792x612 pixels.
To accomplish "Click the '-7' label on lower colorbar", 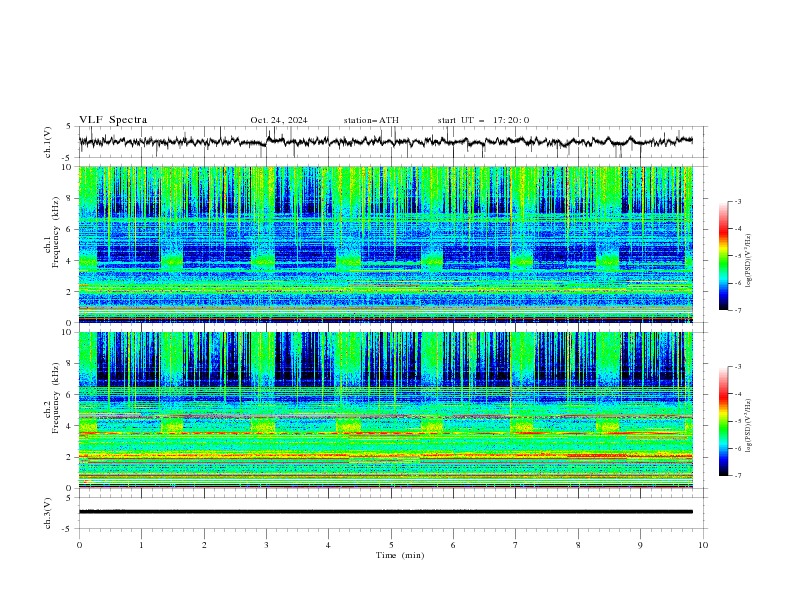I will [x=738, y=476].
